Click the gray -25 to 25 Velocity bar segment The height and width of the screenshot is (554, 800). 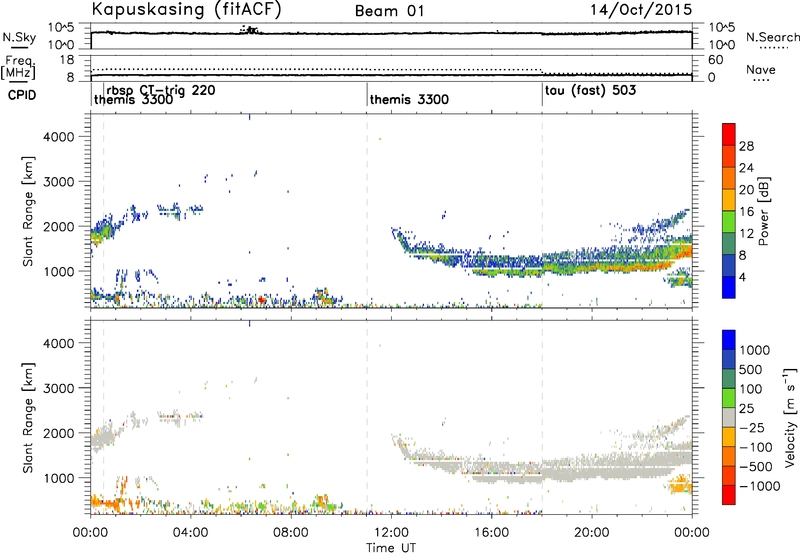tap(729, 418)
